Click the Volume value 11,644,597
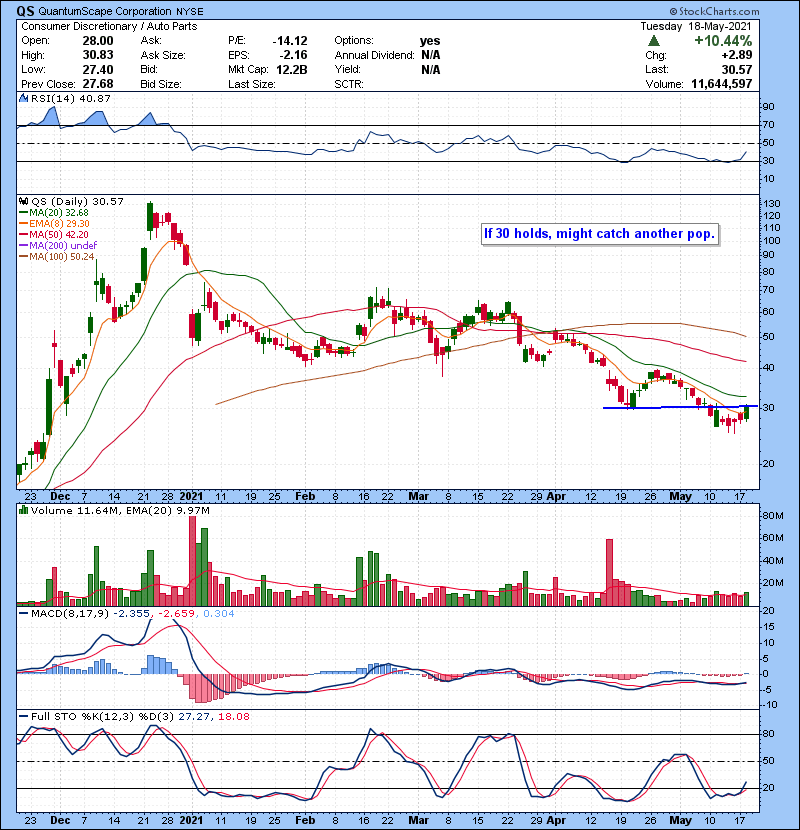The width and height of the screenshot is (800, 830). click(x=722, y=84)
